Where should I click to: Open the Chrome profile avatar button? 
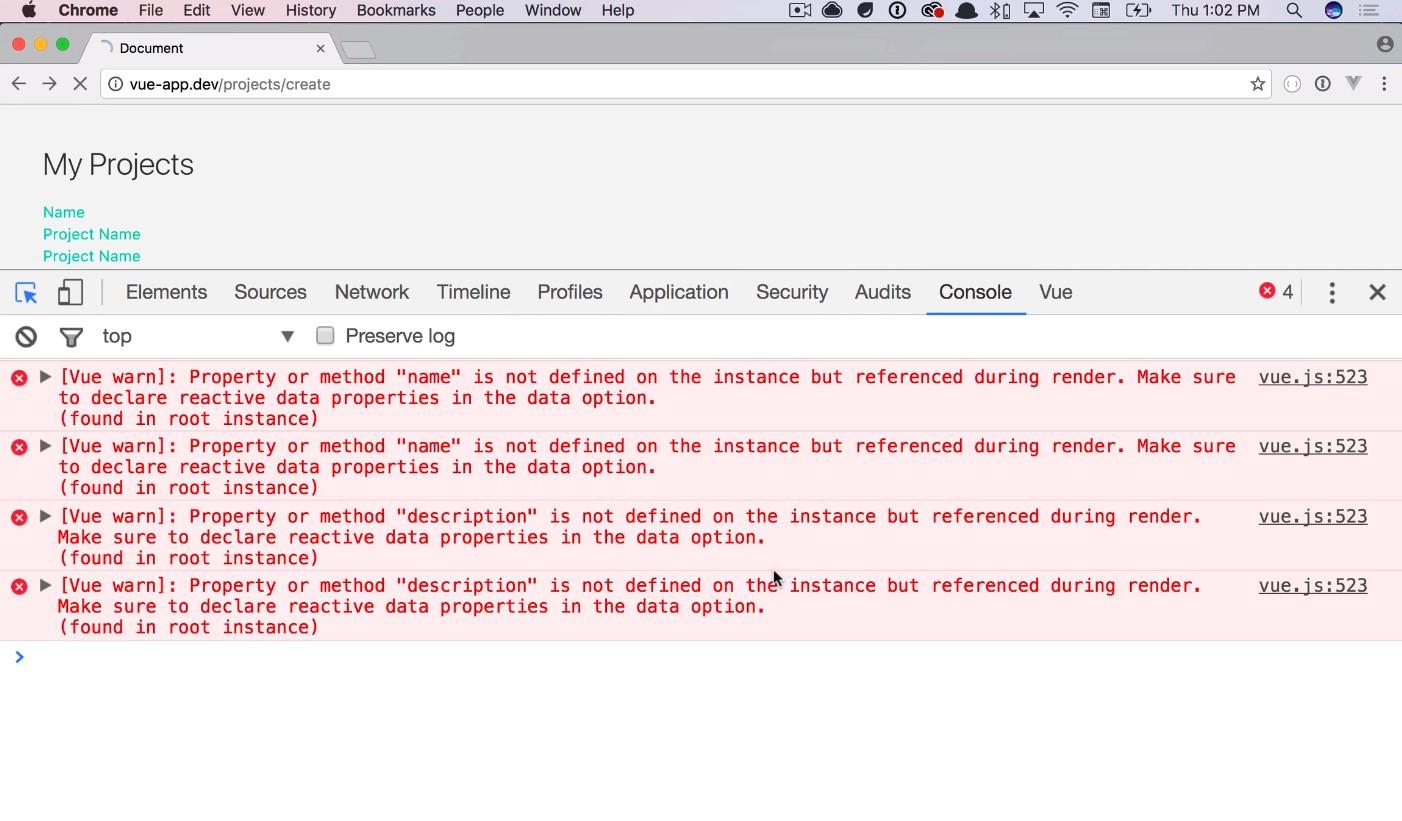click(1385, 44)
